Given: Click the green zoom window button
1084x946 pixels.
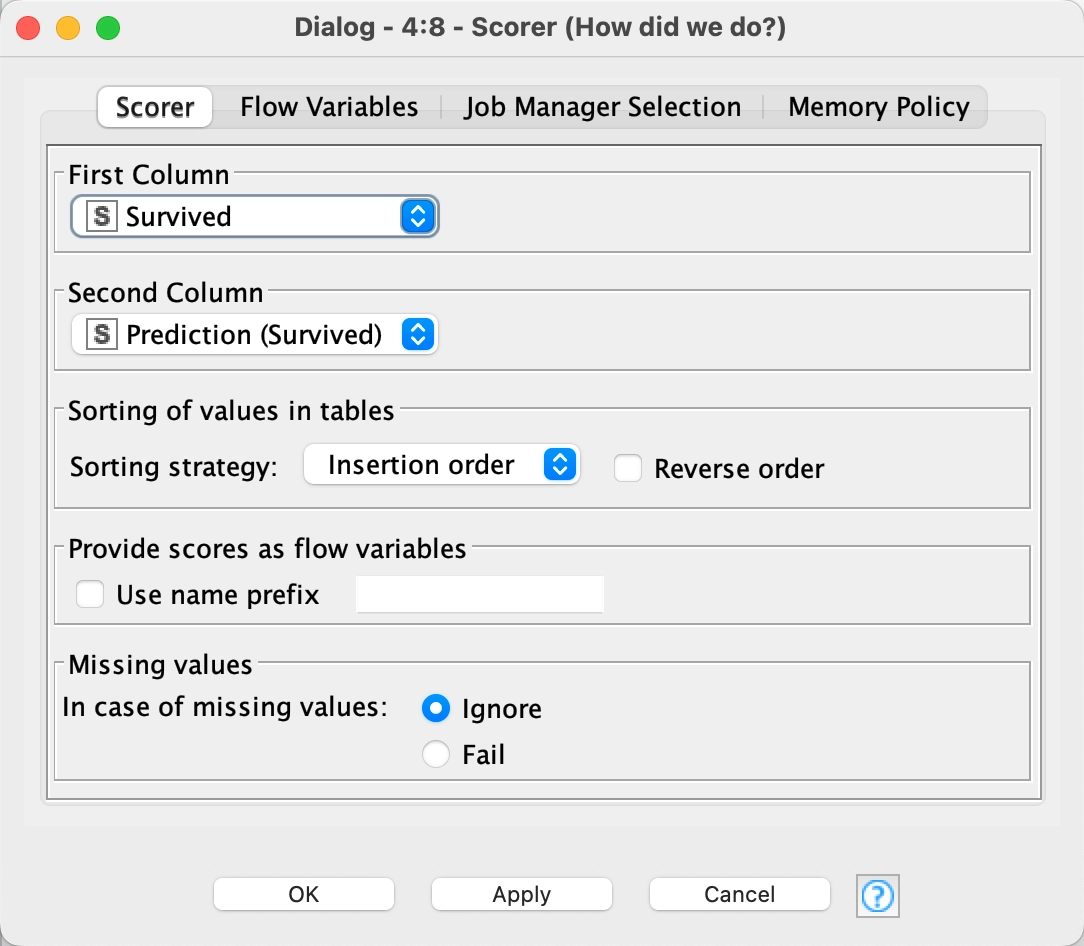Looking at the screenshot, I should pos(108,28).
